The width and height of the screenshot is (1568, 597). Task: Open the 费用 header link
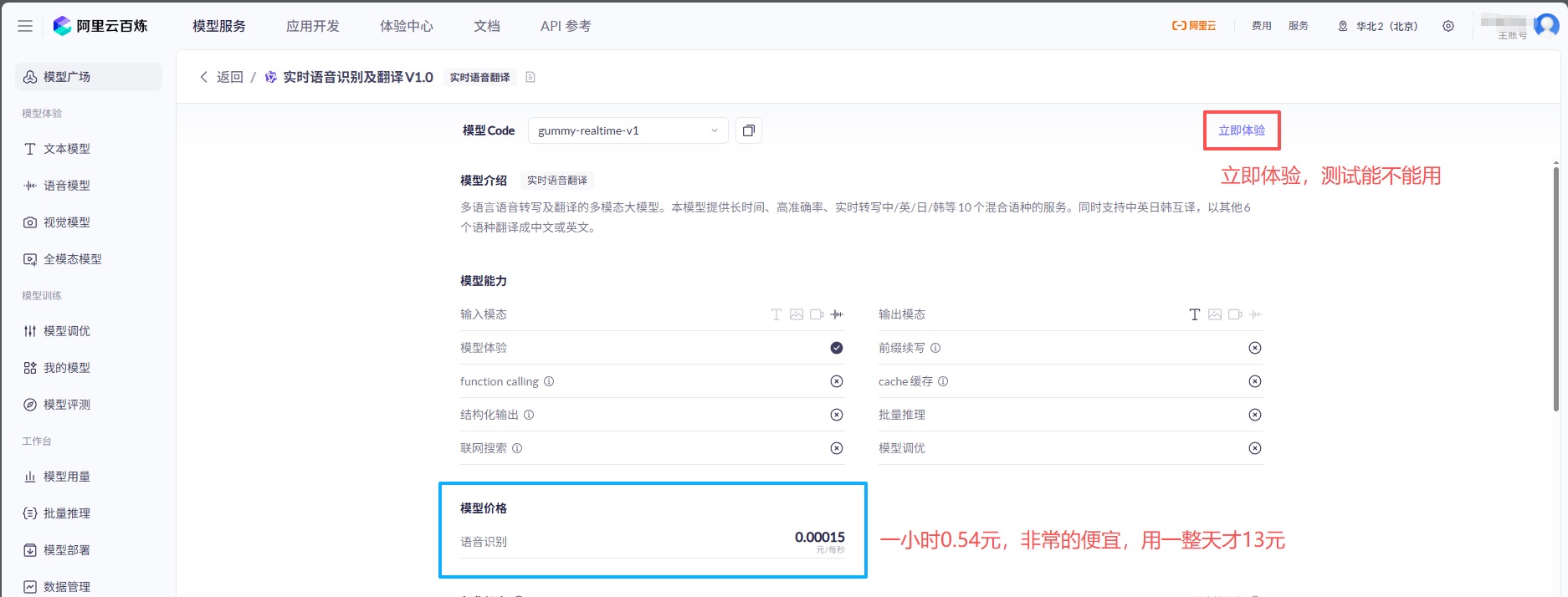1262,26
